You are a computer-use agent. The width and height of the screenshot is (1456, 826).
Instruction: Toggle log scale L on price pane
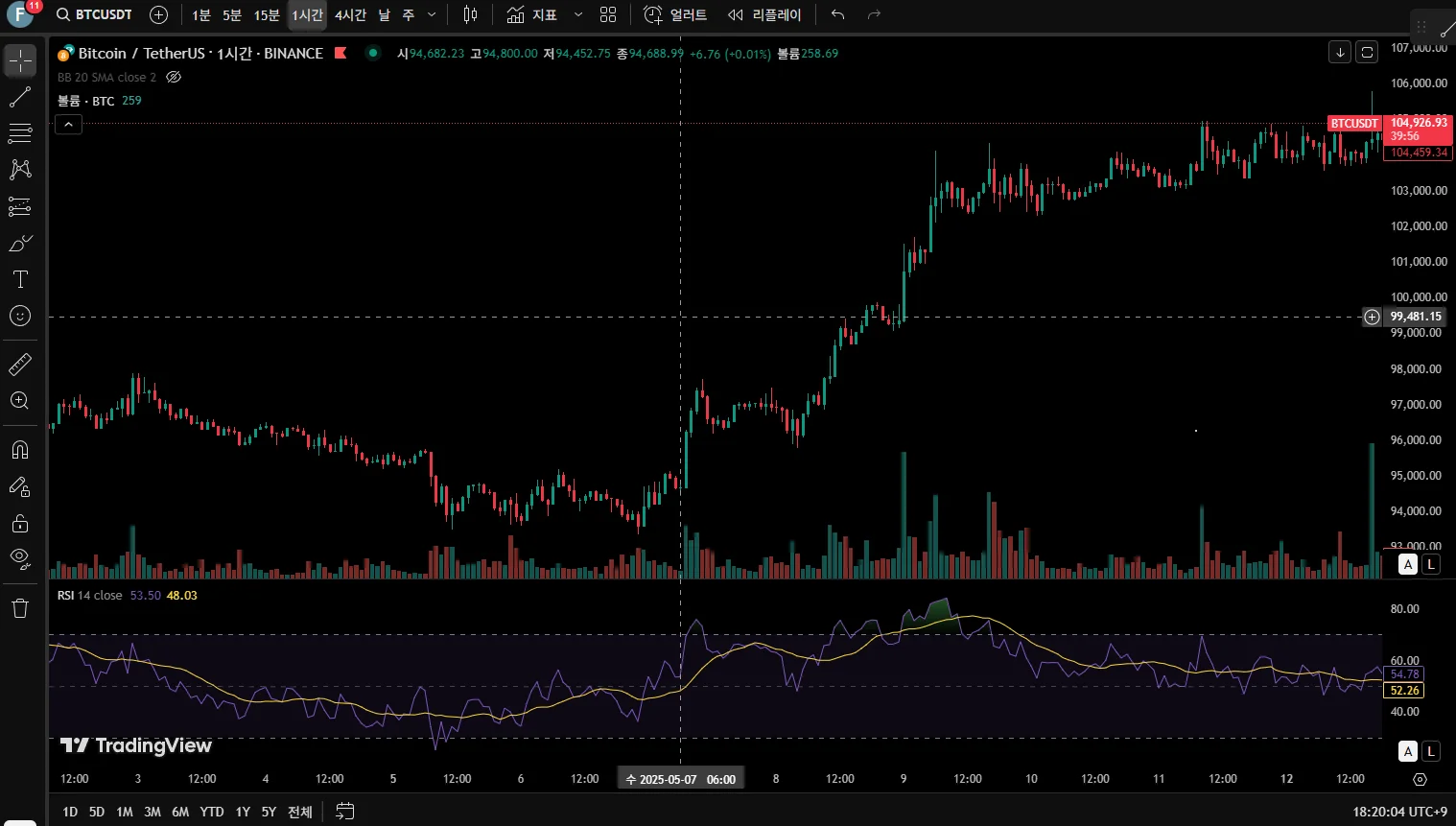[x=1431, y=564]
